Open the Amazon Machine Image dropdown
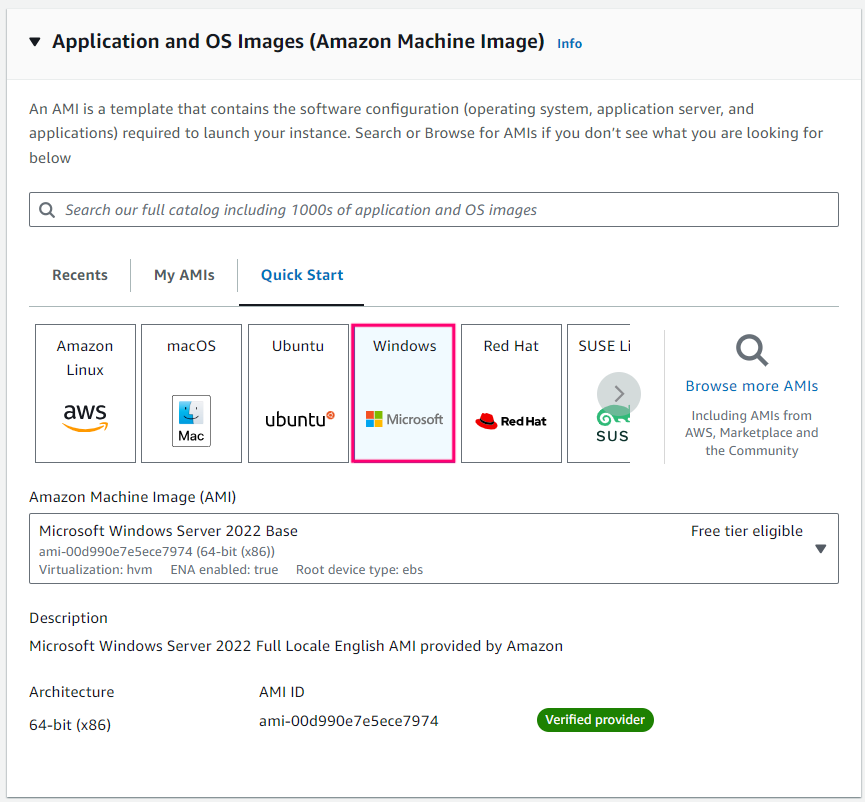Image resolution: width=865 pixels, height=802 pixels. [x=400, y=548]
